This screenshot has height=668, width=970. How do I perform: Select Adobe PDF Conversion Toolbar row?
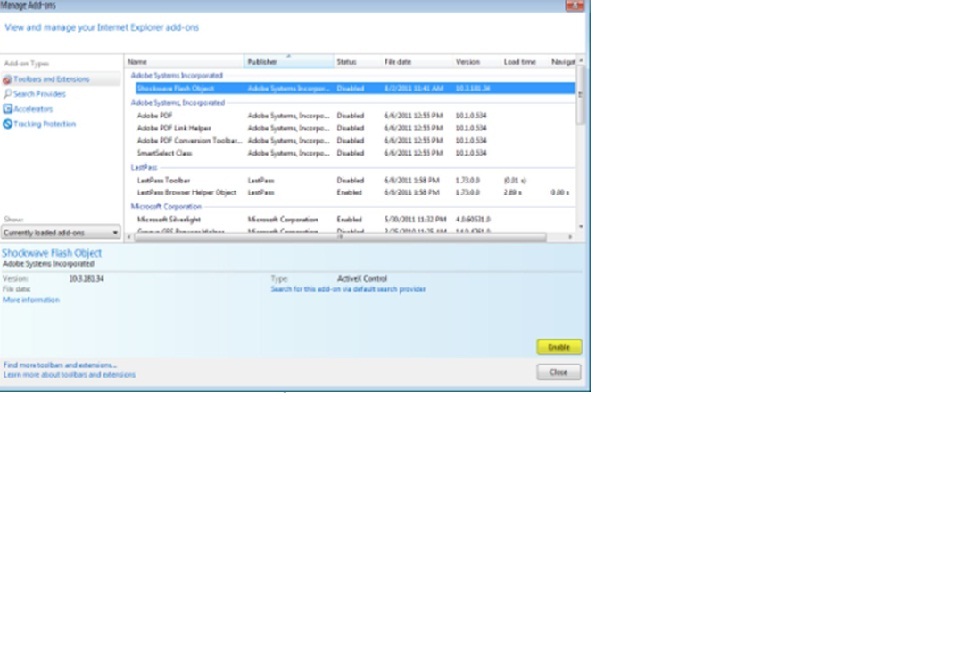point(355,140)
